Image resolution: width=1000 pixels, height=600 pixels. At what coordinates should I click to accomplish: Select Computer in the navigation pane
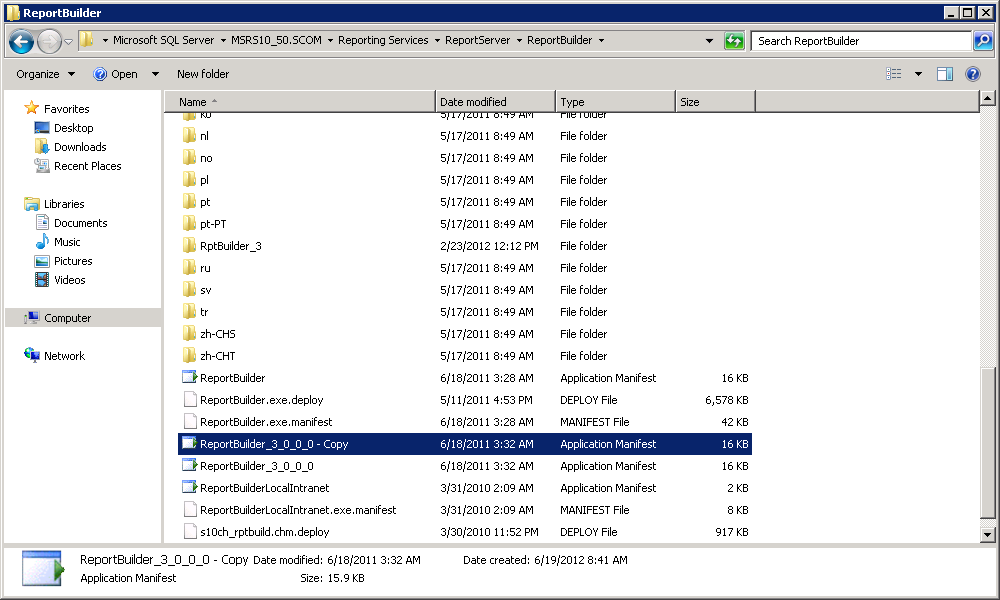tap(67, 318)
